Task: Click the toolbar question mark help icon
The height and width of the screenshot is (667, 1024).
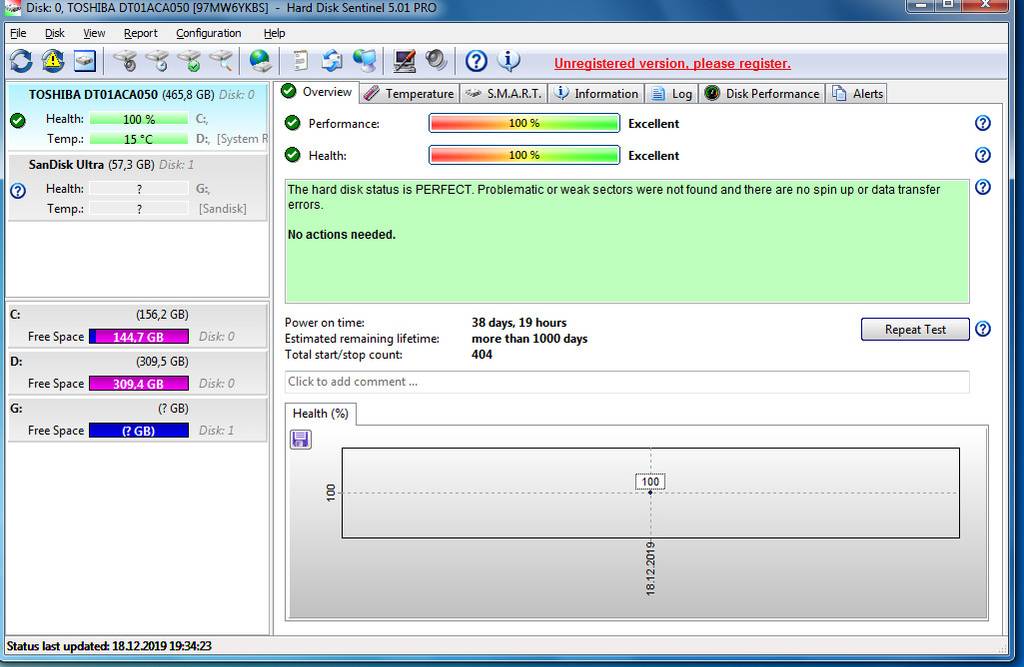Action: click(476, 61)
